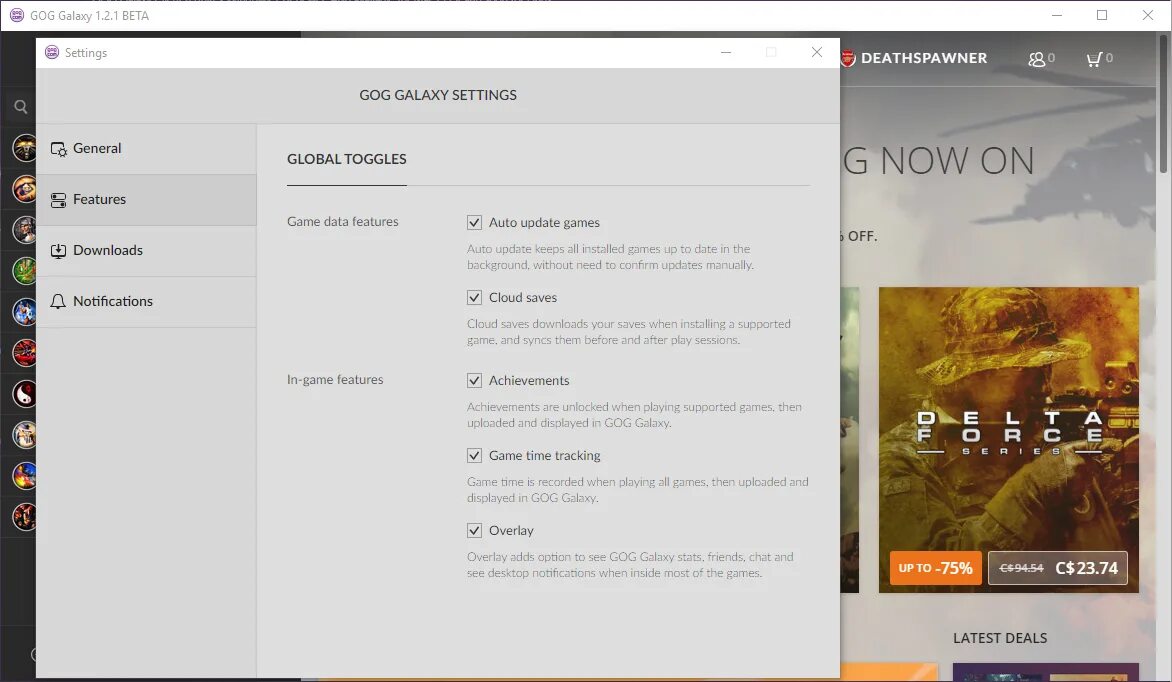Minimize the Settings window
The width and height of the screenshot is (1172, 682).
pyautogui.click(x=726, y=52)
